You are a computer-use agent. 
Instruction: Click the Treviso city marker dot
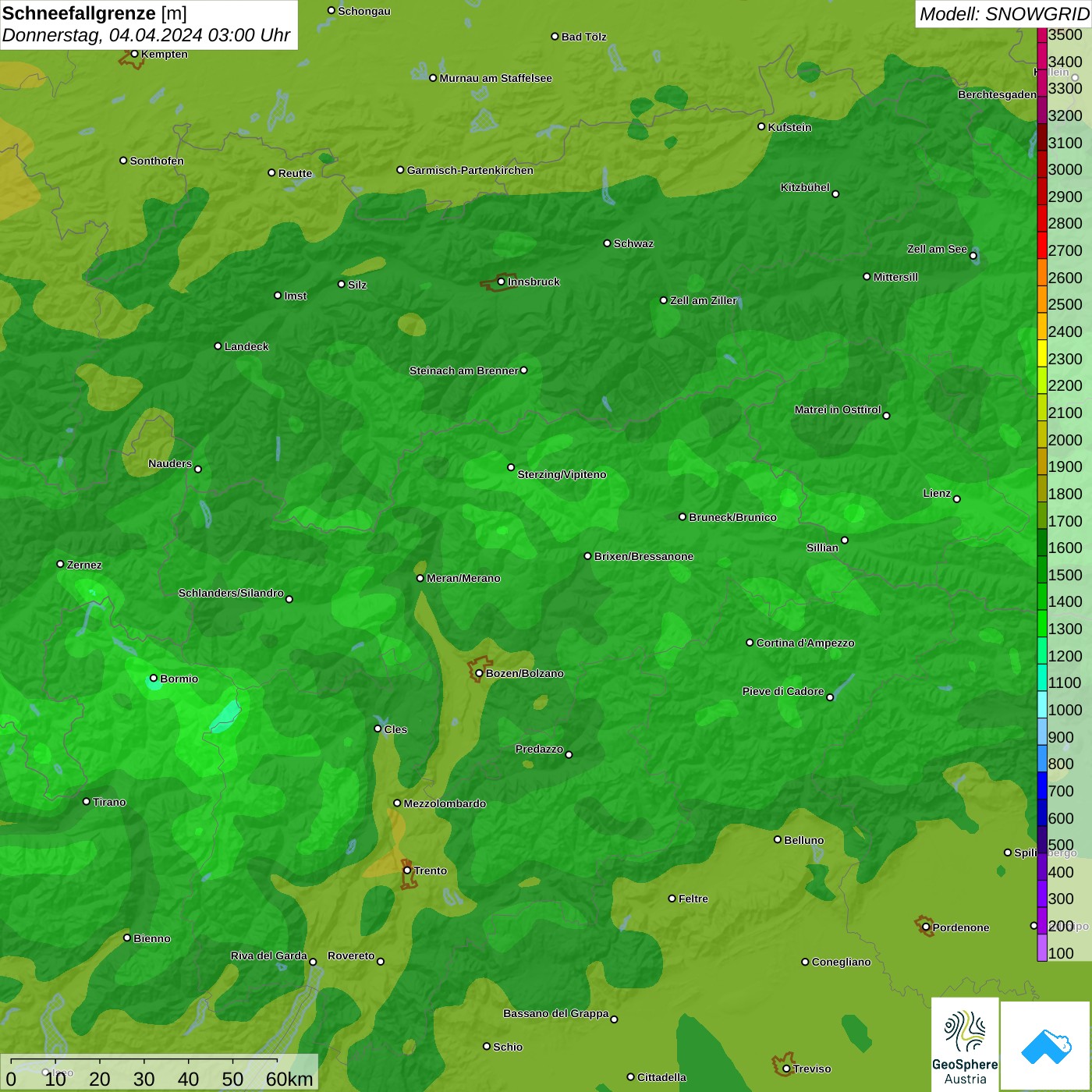point(786,1069)
